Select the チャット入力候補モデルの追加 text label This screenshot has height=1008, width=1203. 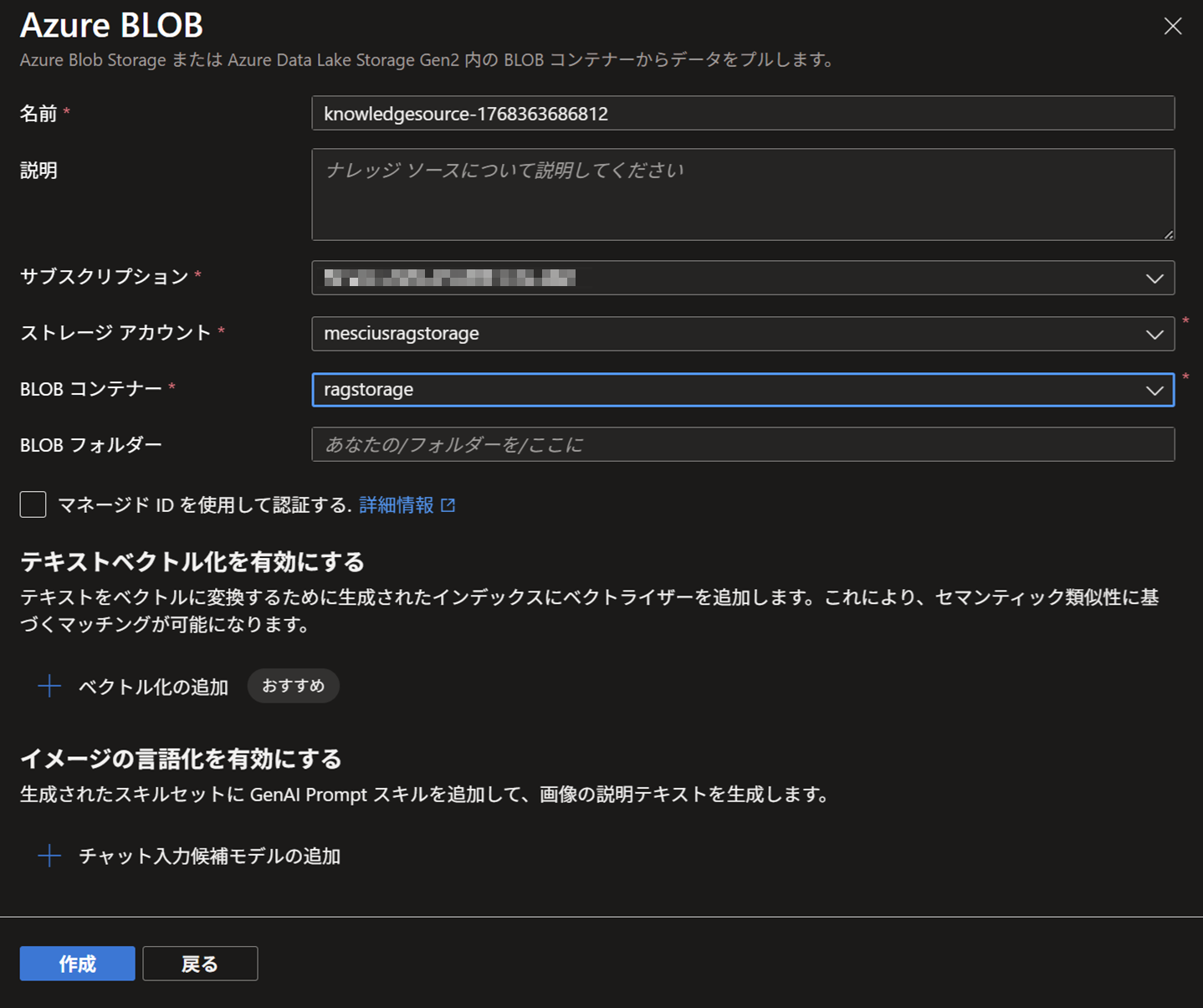209,857
